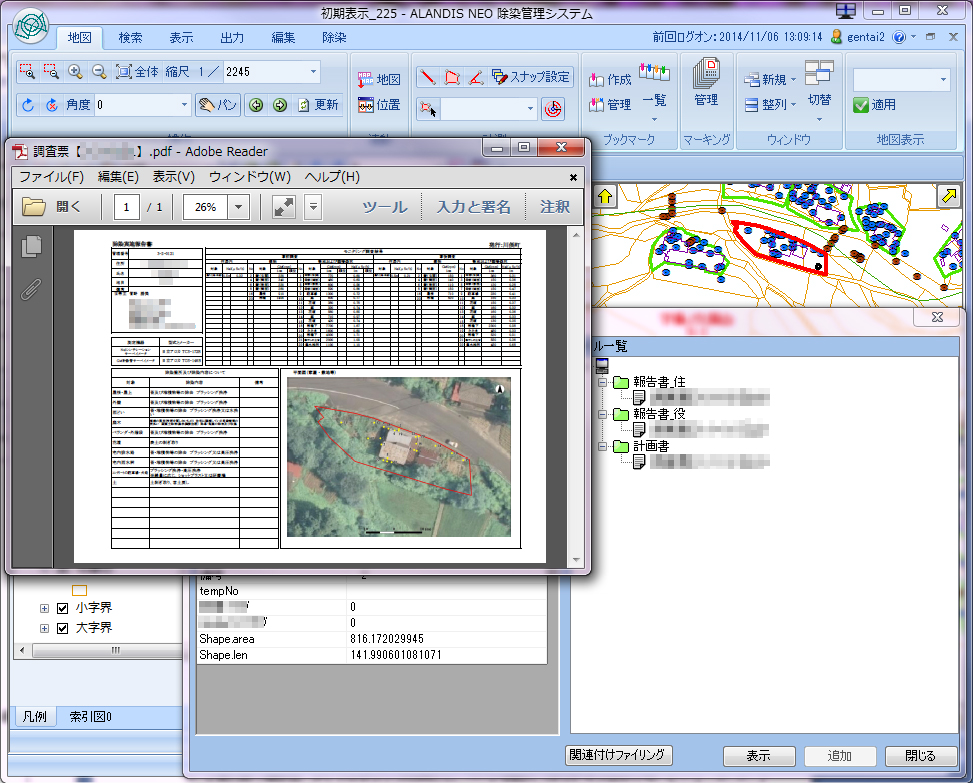Open the page thumbnails panel in Adobe Reader
973x783 pixels.
point(31,245)
